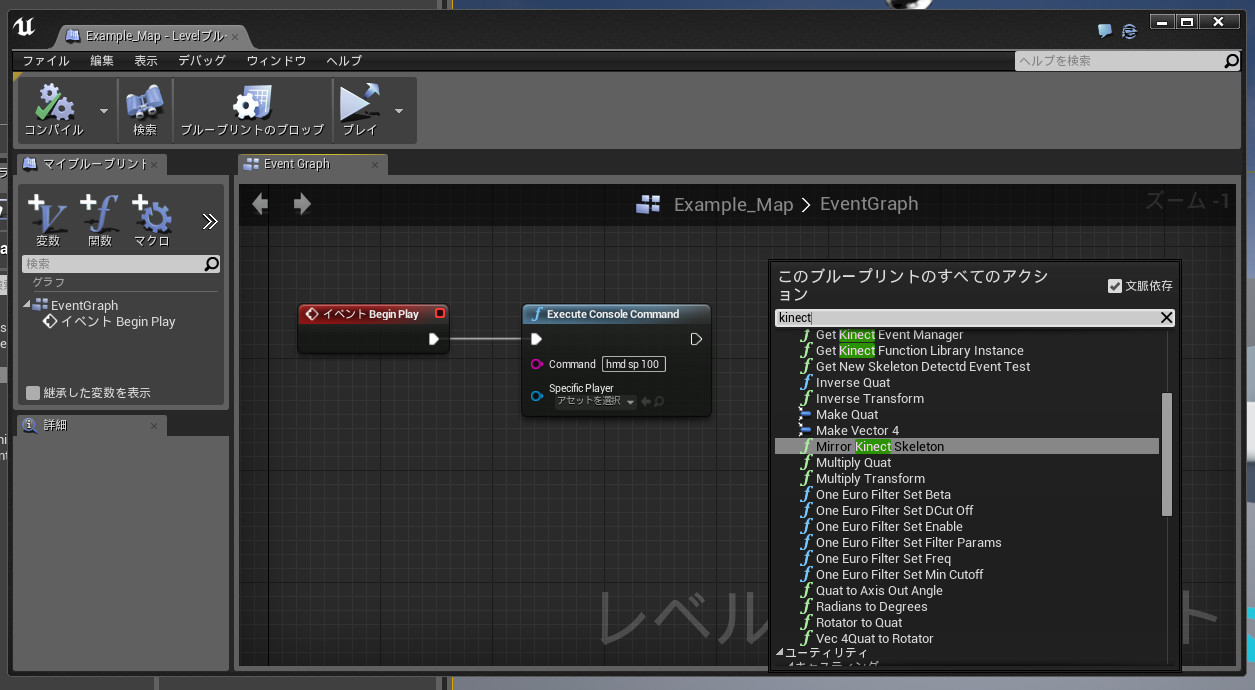The height and width of the screenshot is (690, 1255).
Task: Open the Play options dropdown arrow
Action: [x=399, y=110]
